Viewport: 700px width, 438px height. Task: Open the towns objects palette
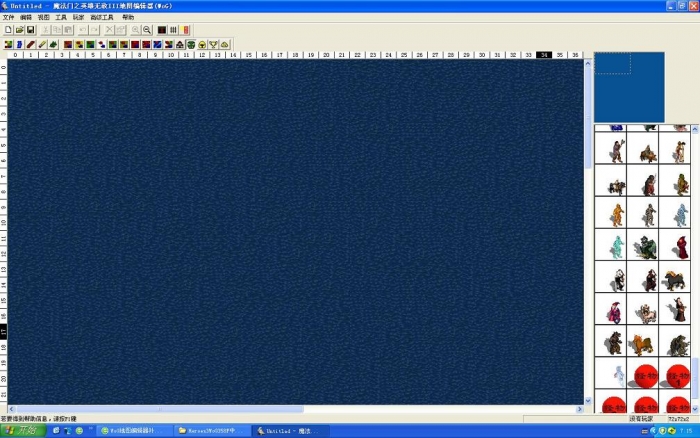[179, 44]
